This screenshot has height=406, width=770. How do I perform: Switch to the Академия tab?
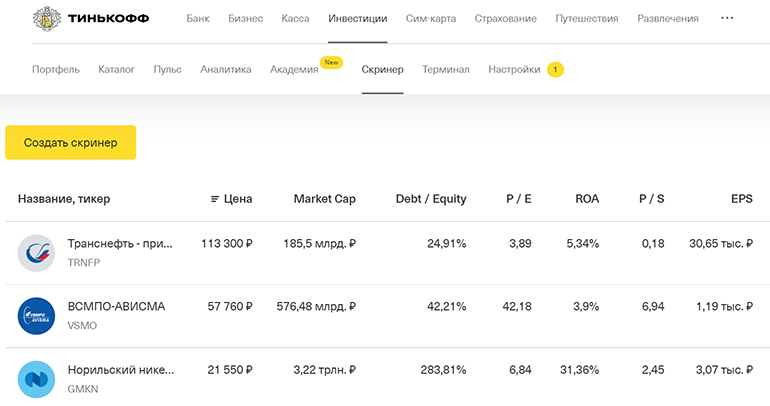(294, 70)
